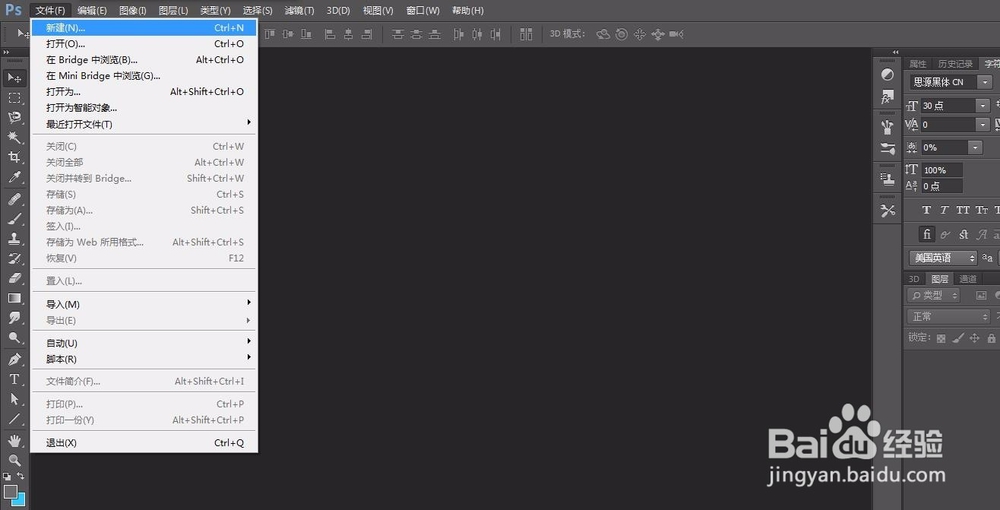Select the Smudge tool
This screenshot has height=510, width=1000.
14,318
